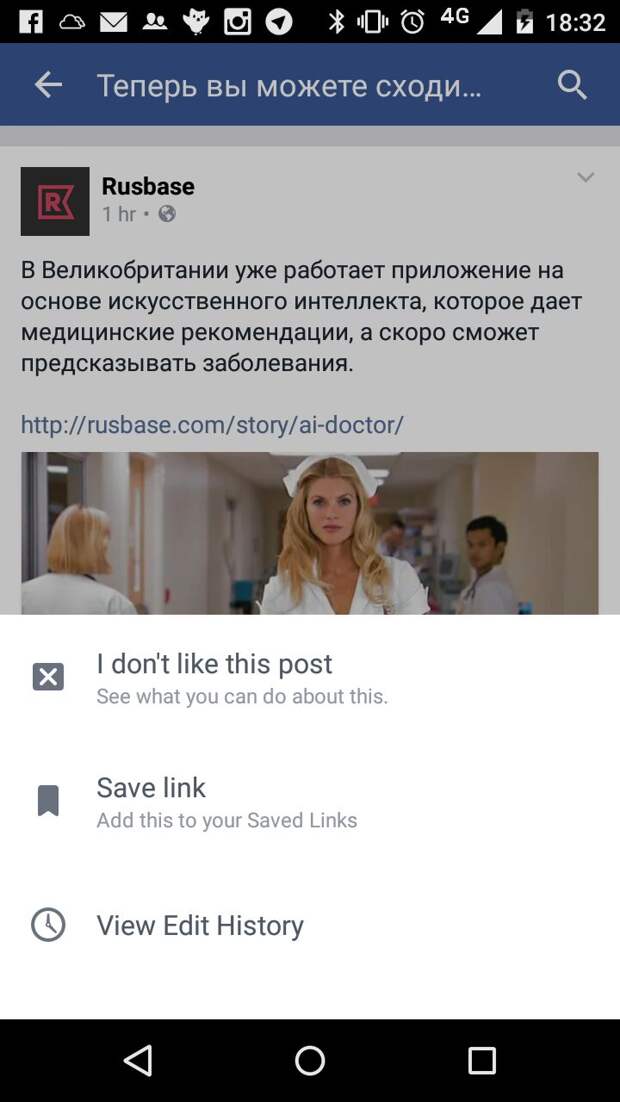Viewport: 620px width, 1102px height.
Task: Select "Save link" menu entry
Action: click(x=310, y=801)
